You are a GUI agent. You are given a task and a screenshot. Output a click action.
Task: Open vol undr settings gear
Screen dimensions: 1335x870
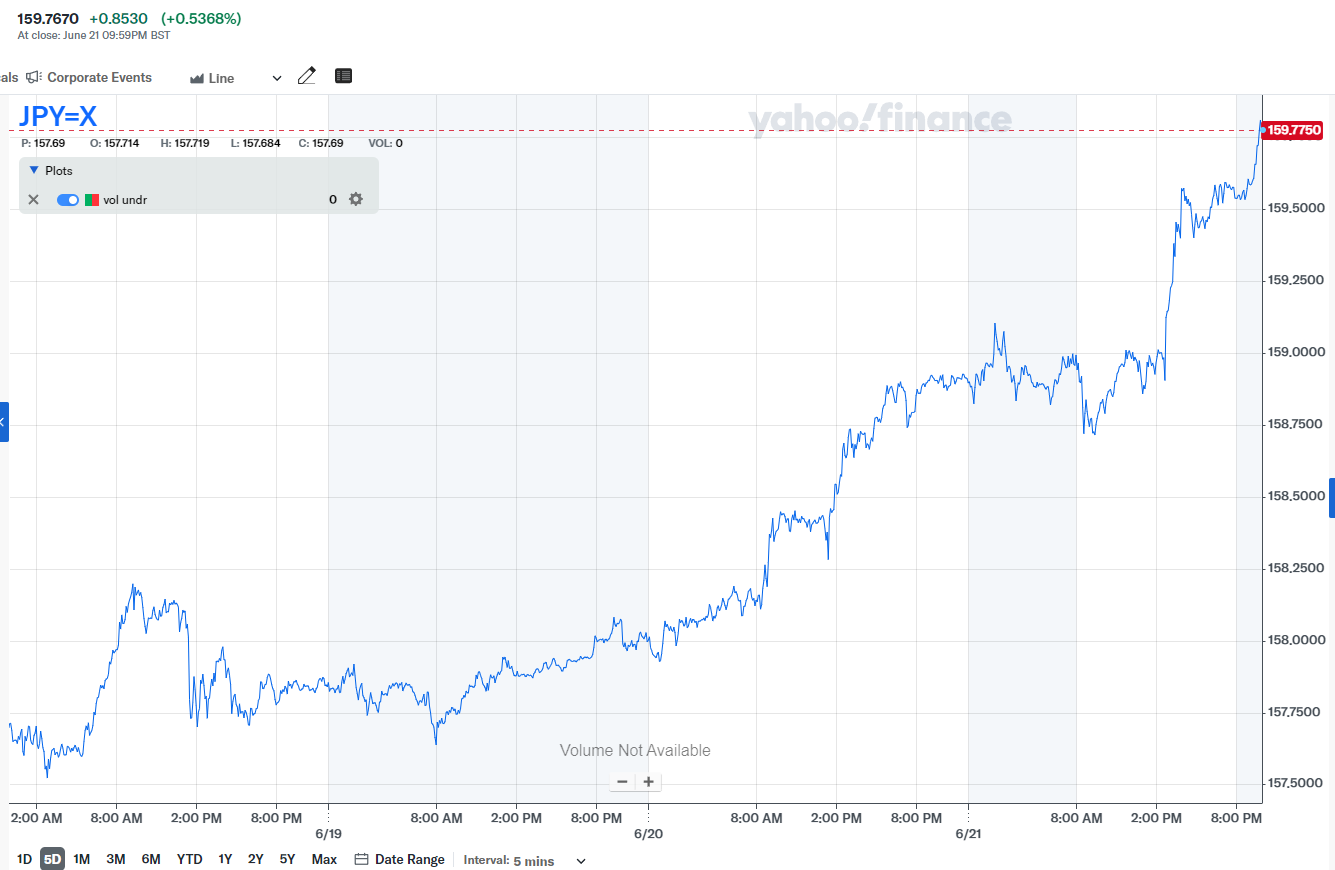point(356,200)
